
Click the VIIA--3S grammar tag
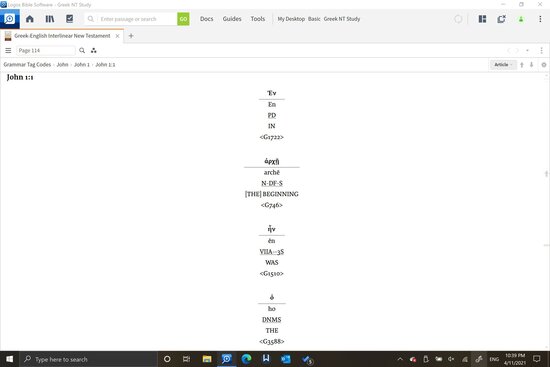272,252
